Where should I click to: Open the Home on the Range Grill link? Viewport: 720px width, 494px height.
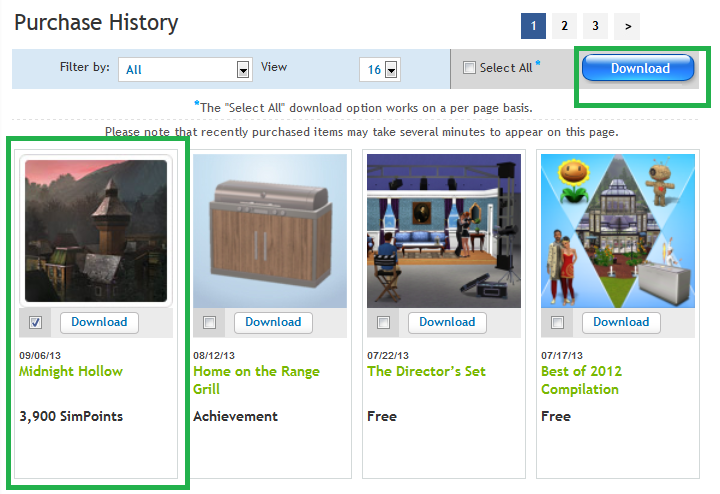click(x=256, y=380)
